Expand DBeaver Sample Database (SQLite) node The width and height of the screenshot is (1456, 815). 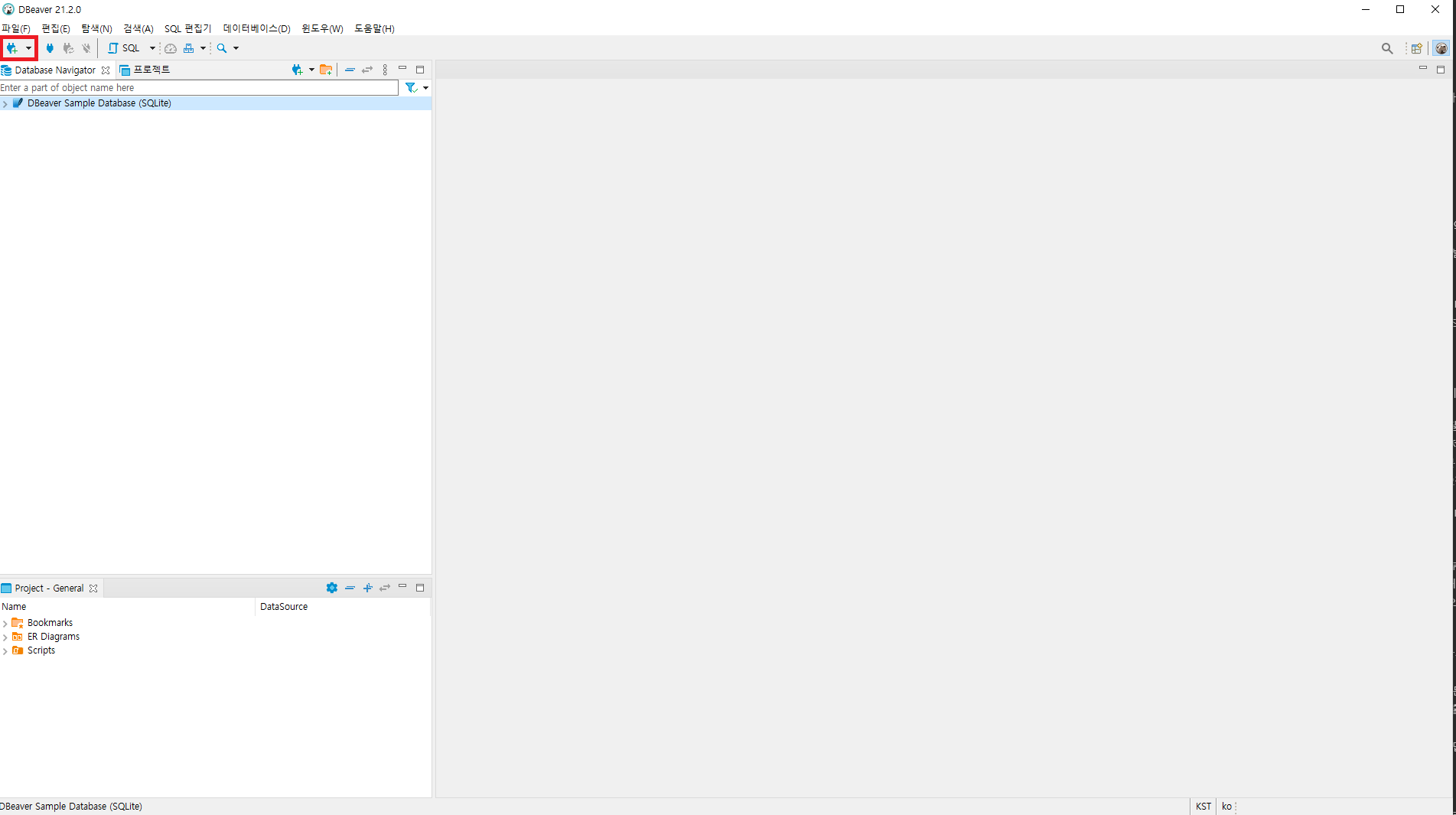click(x=5, y=103)
